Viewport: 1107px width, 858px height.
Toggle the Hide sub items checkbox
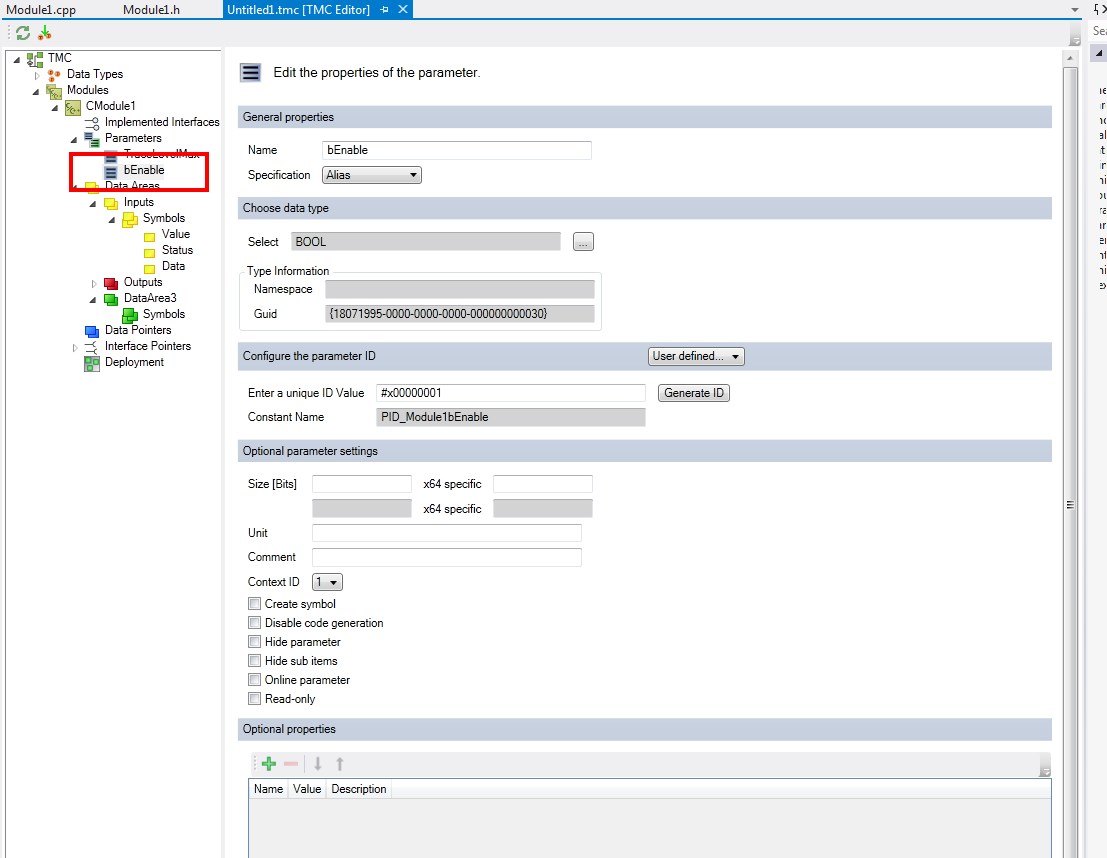(x=254, y=661)
